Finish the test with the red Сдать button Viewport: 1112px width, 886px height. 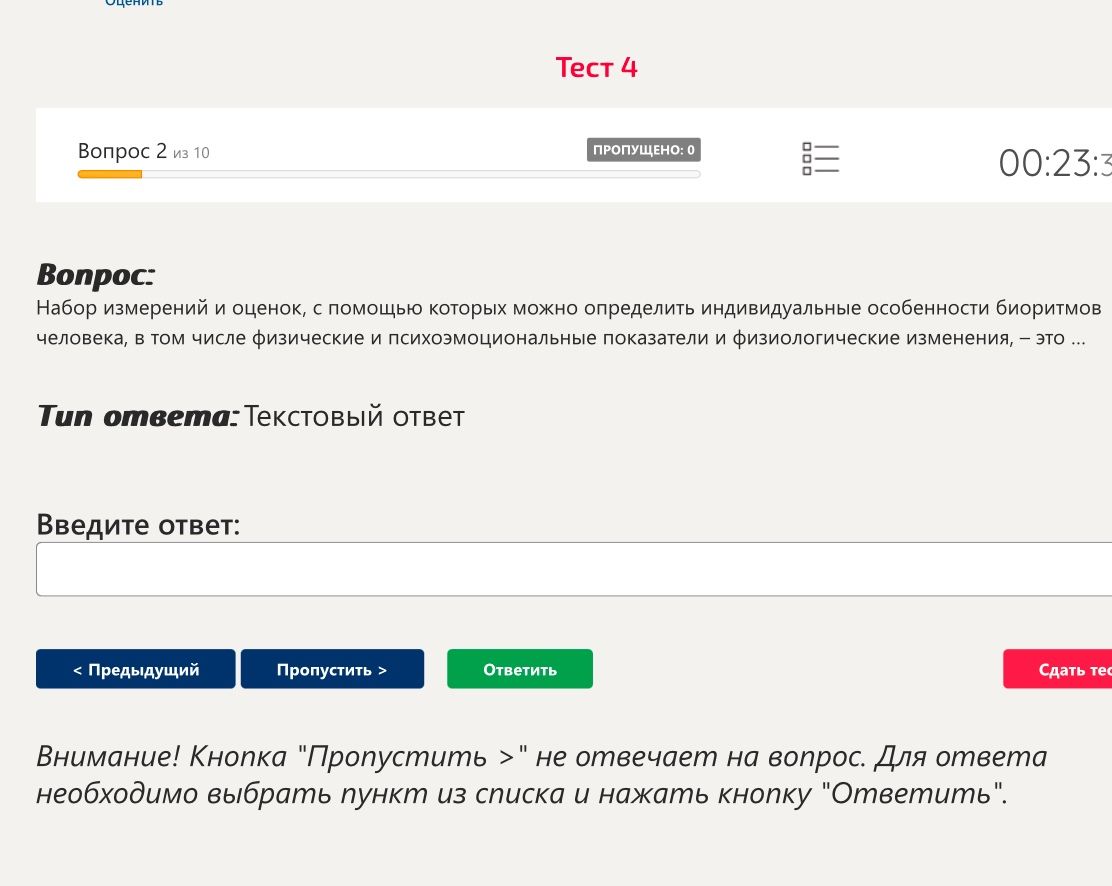point(1057,669)
